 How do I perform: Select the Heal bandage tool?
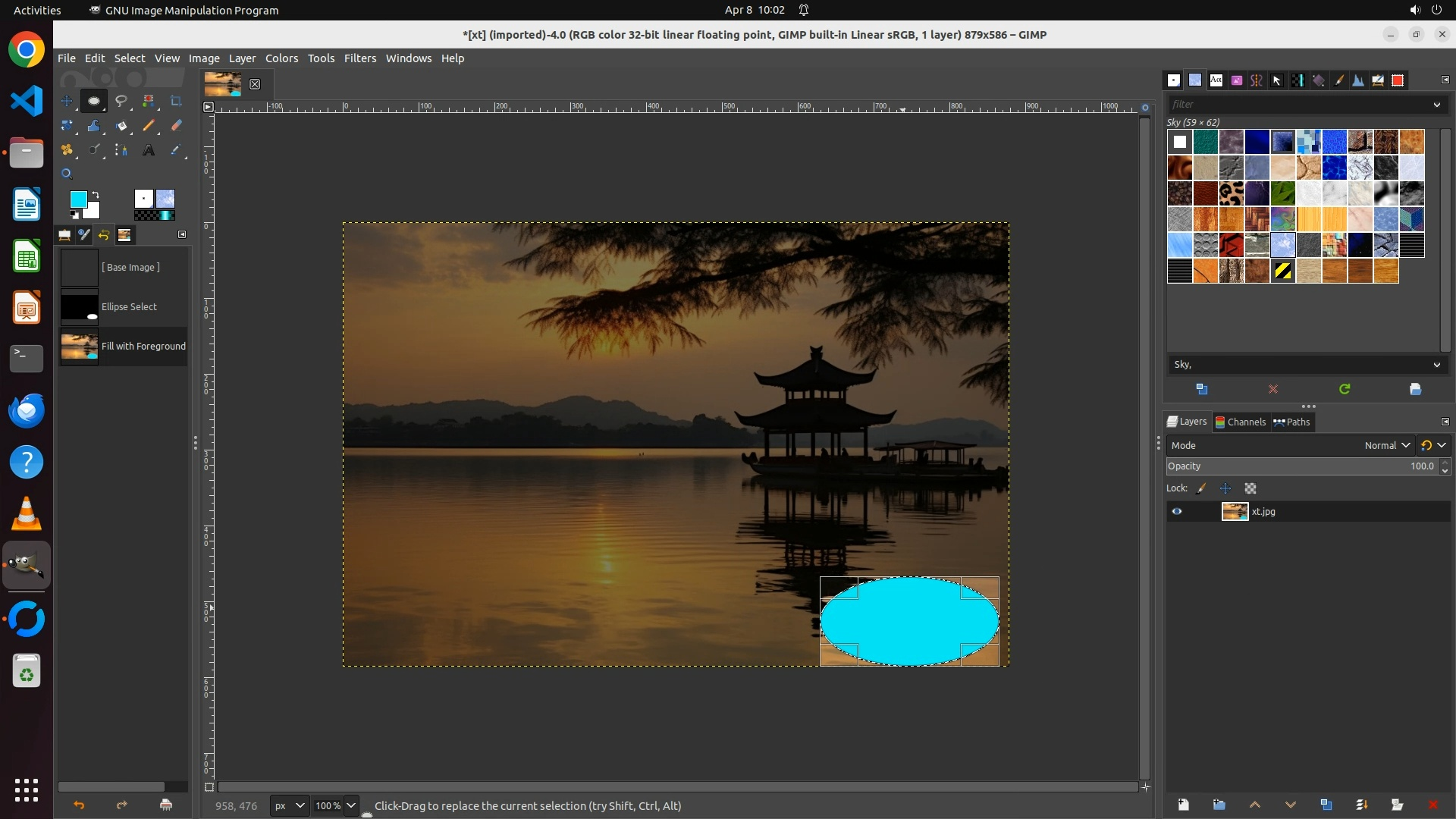(x=67, y=150)
